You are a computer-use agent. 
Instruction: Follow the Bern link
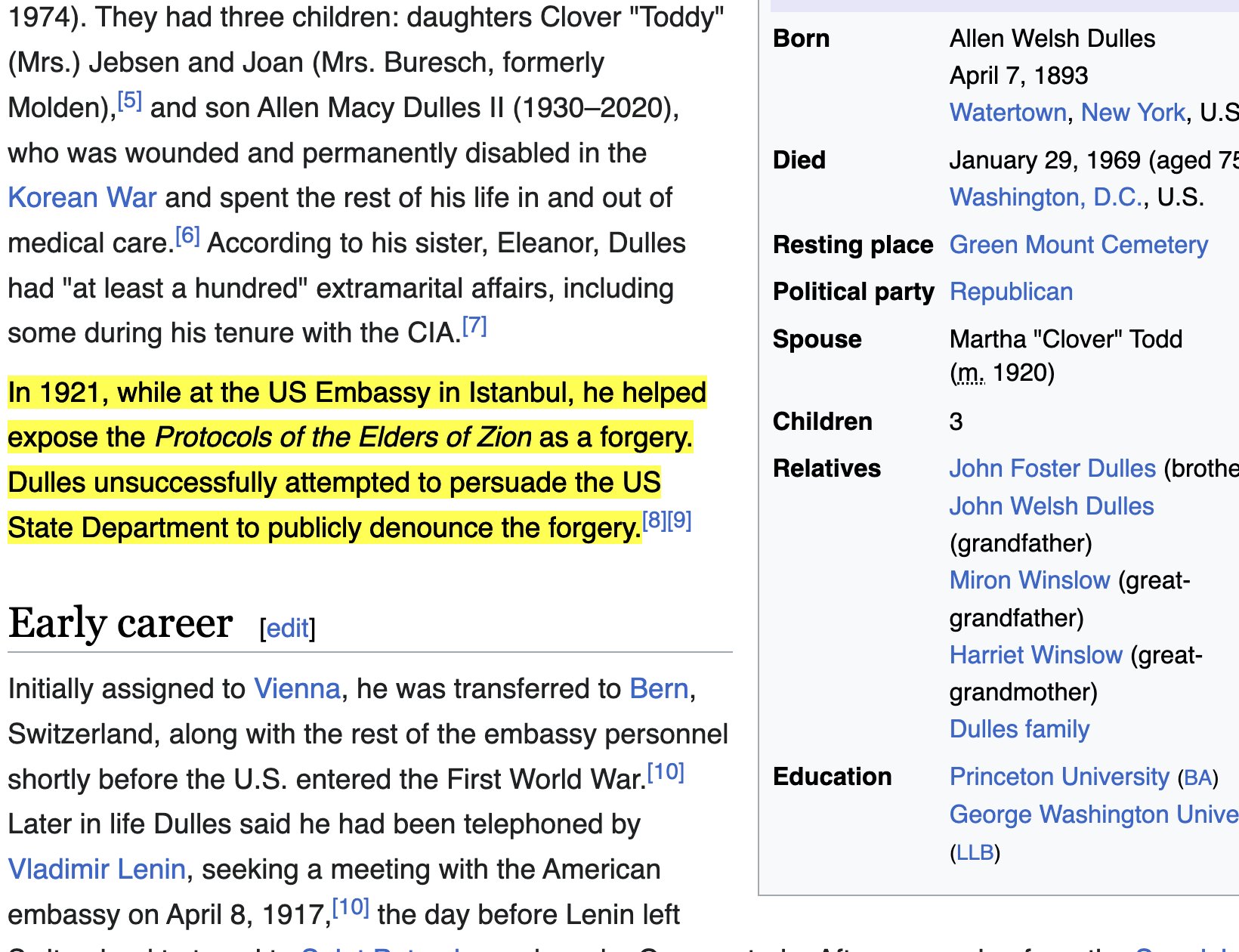(x=659, y=689)
